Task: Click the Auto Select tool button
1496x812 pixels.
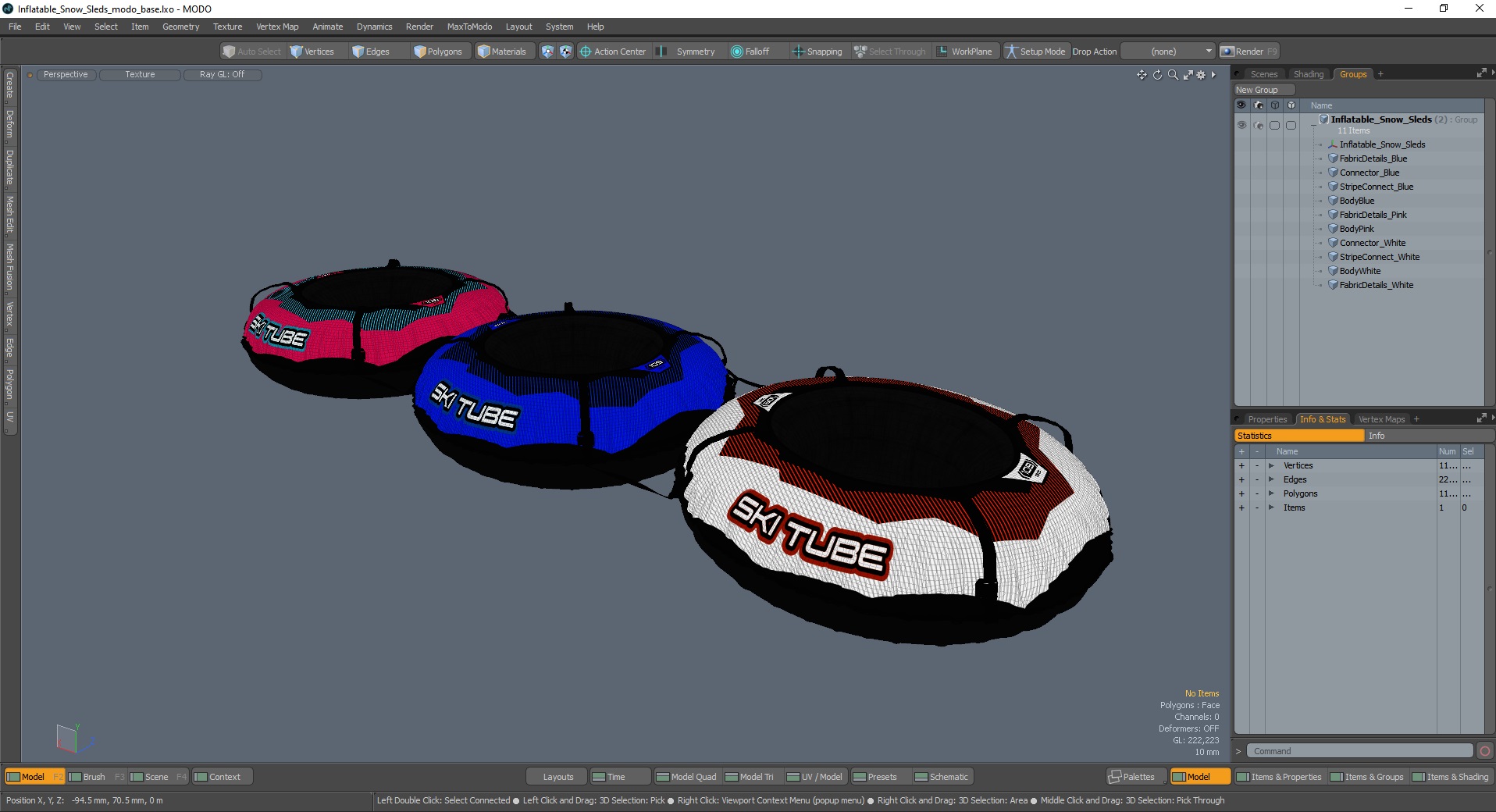Action: click(x=251, y=52)
